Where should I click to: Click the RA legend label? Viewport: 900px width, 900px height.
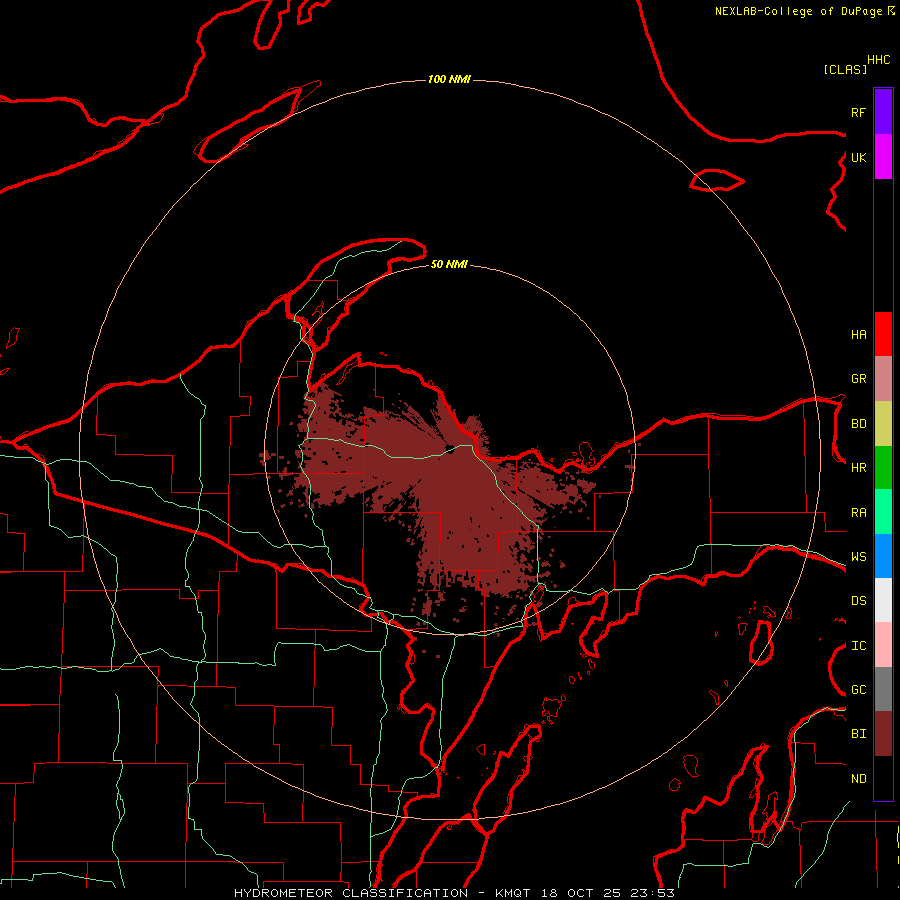pyautogui.click(x=858, y=513)
